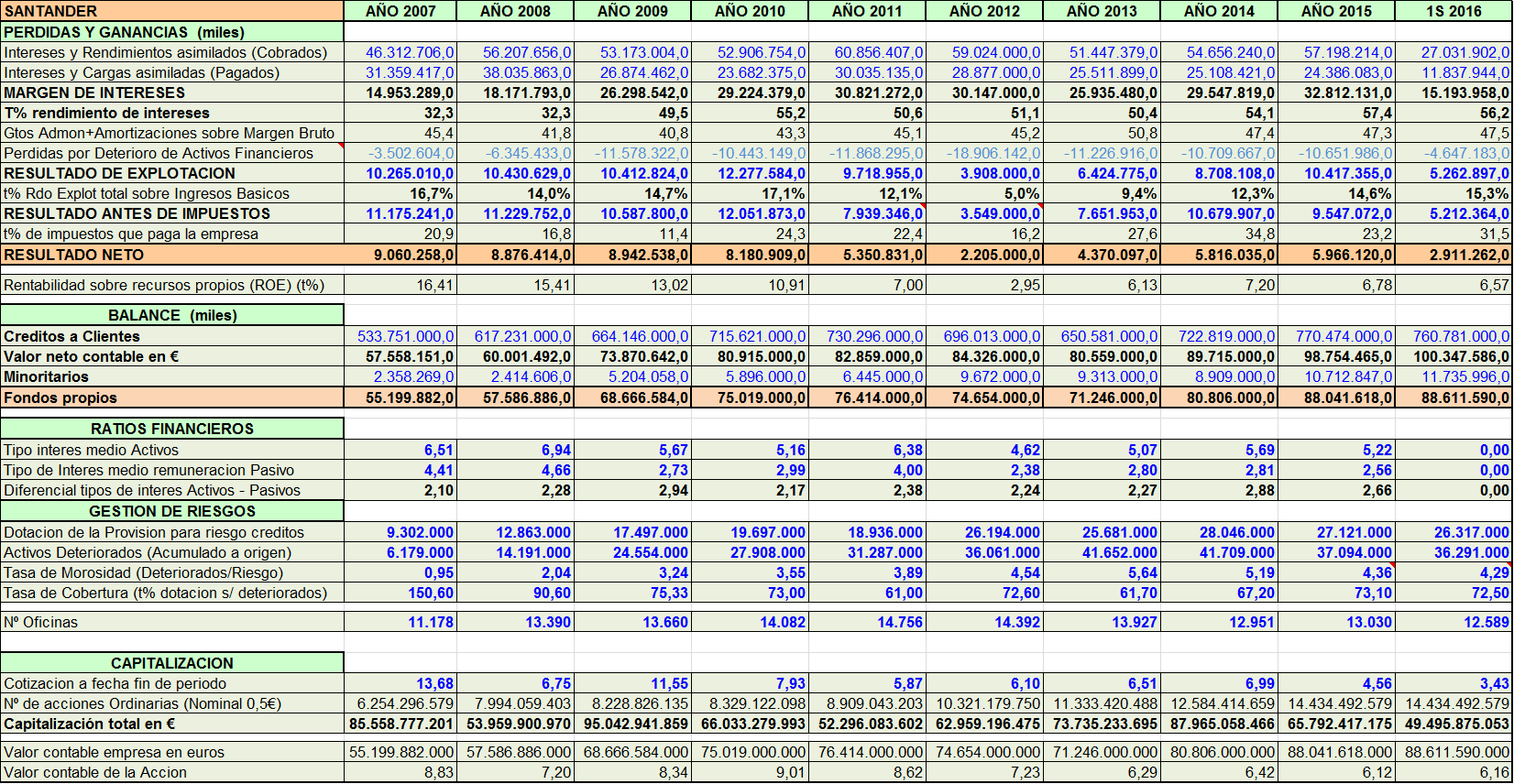Select RESULTADO DE EXPLOTACION value 12.277.584,0
The height and width of the screenshot is (784, 1514).
[750, 173]
